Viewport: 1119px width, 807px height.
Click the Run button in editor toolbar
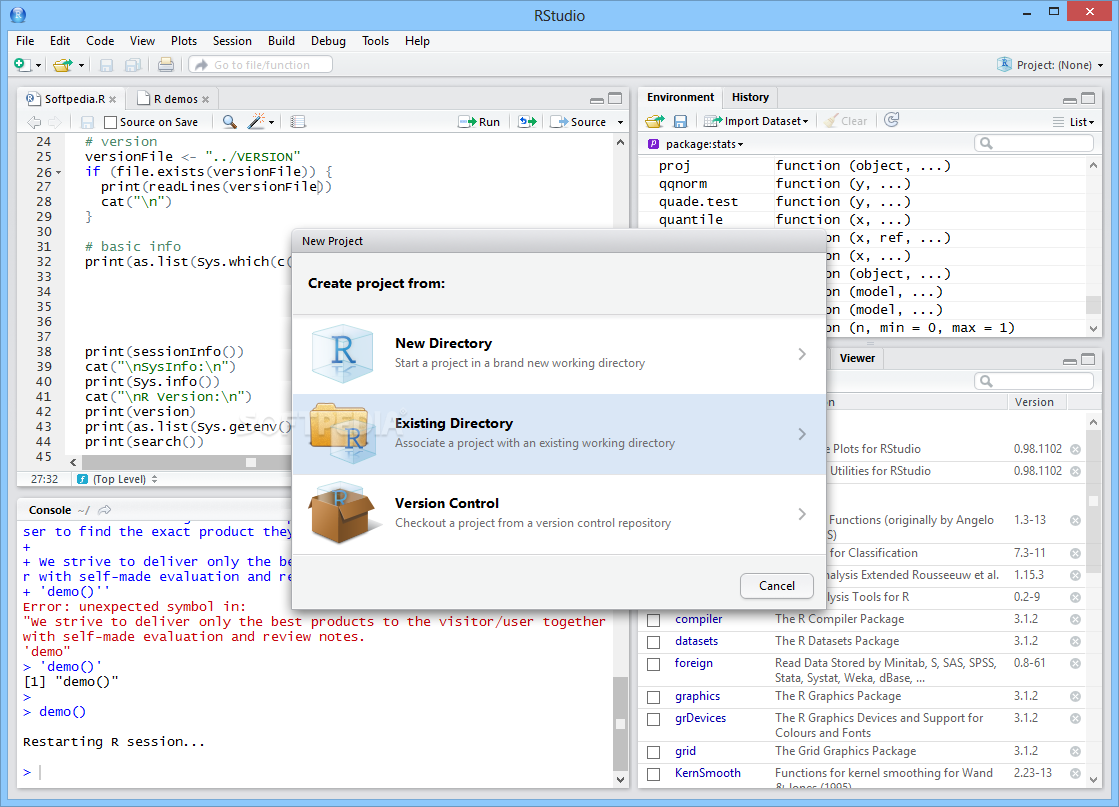[479, 122]
